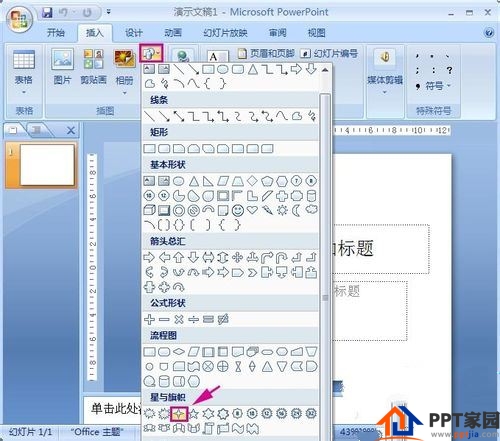
Task: Click 幻灯片 1/1 status text
Action: coord(31,432)
